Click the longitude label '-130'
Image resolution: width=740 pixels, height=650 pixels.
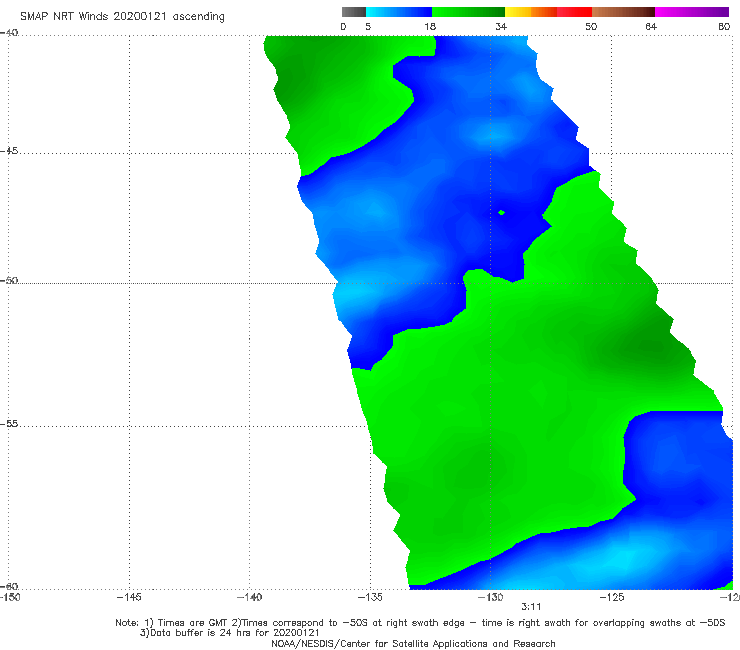[x=490, y=597]
